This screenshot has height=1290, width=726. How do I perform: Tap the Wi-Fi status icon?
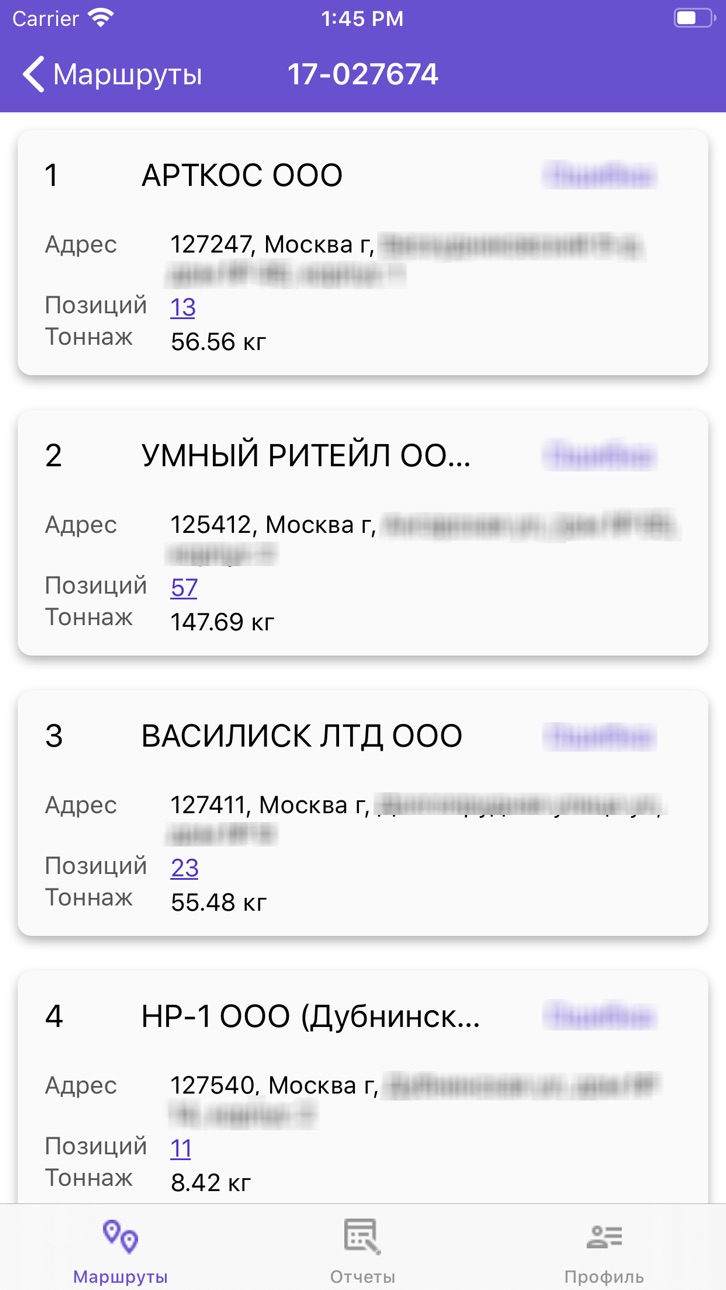[100, 18]
